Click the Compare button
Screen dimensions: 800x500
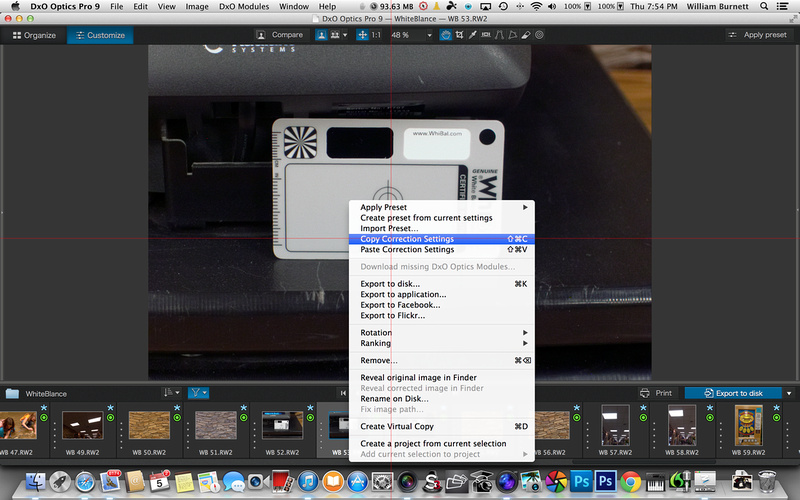[x=280, y=35]
